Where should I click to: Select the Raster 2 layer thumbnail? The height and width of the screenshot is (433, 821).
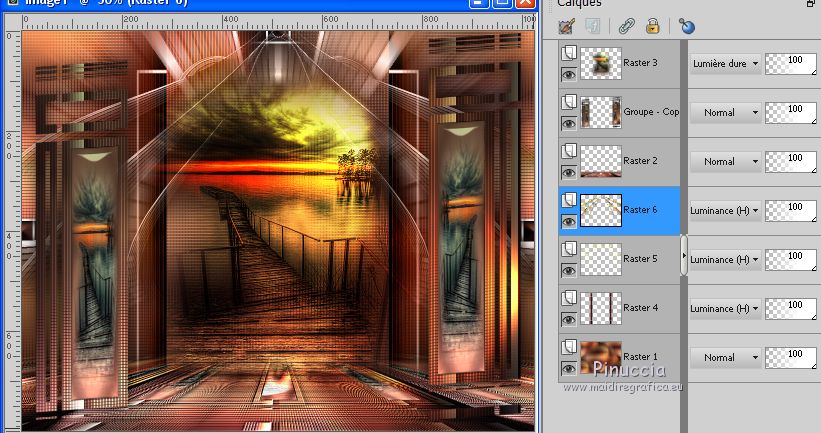601,161
